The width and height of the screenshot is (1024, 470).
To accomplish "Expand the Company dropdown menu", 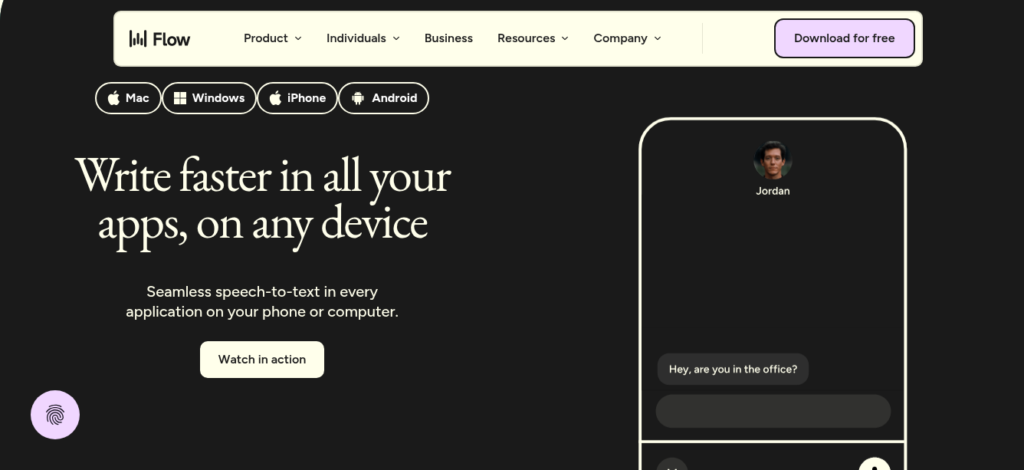I will tap(627, 39).
